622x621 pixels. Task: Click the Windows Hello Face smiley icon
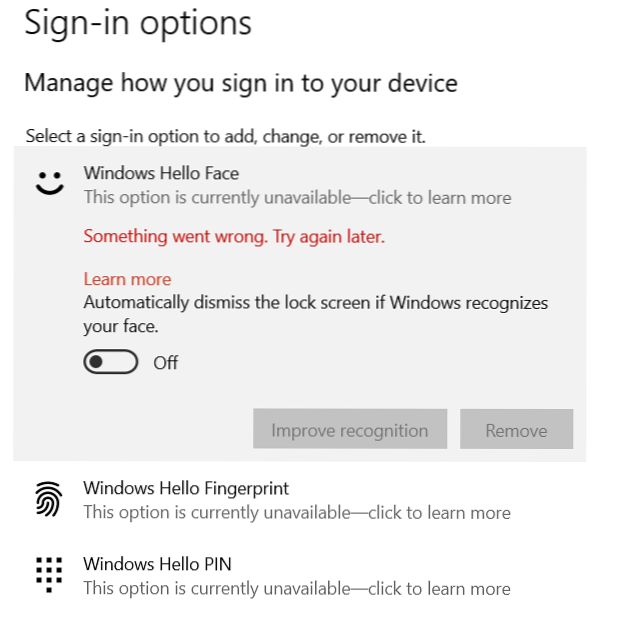click(x=49, y=183)
